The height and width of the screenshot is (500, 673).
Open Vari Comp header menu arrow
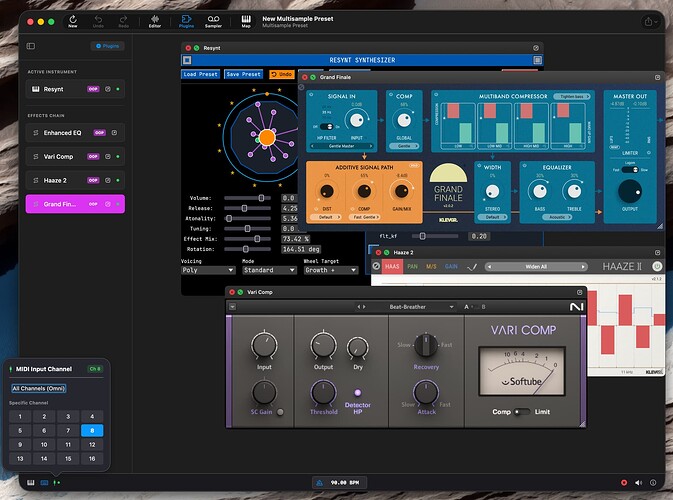(x=232, y=307)
